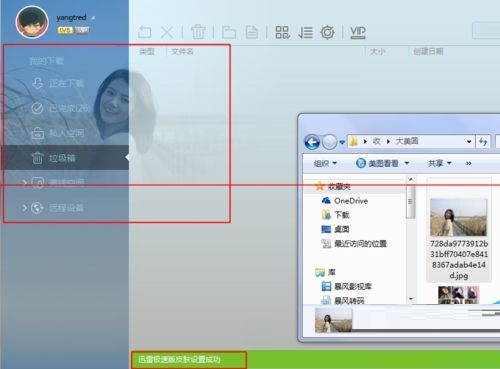The image size is (500, 369).
Task: Click the small arrow beside yangtred
Action: [93, 18]
